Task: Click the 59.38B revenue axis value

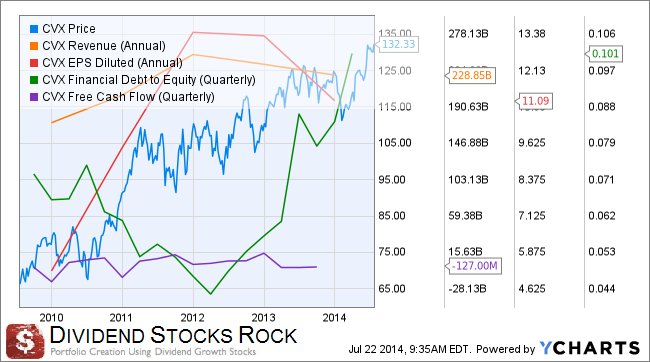Action: tap(465, 216)
